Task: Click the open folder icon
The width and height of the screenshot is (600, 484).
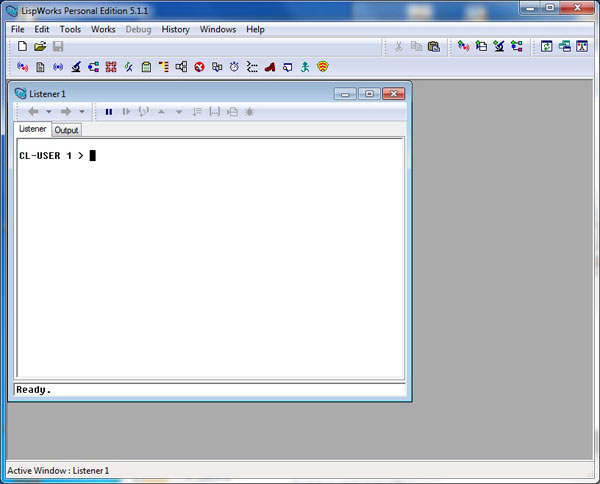Action: pyautogui.click(x=40, y=47)
